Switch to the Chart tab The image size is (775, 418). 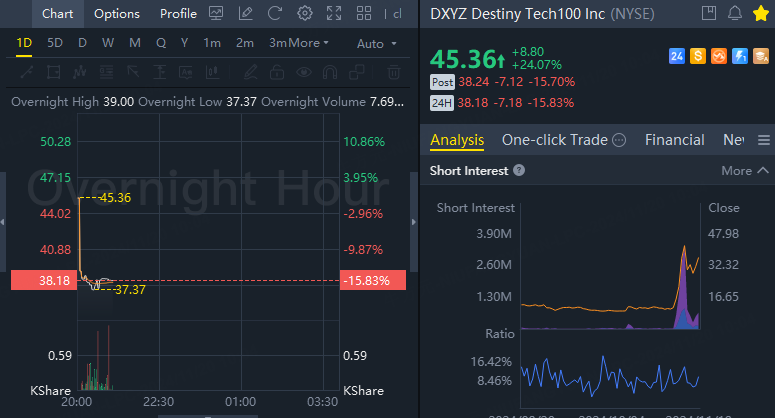coord(57,14)
